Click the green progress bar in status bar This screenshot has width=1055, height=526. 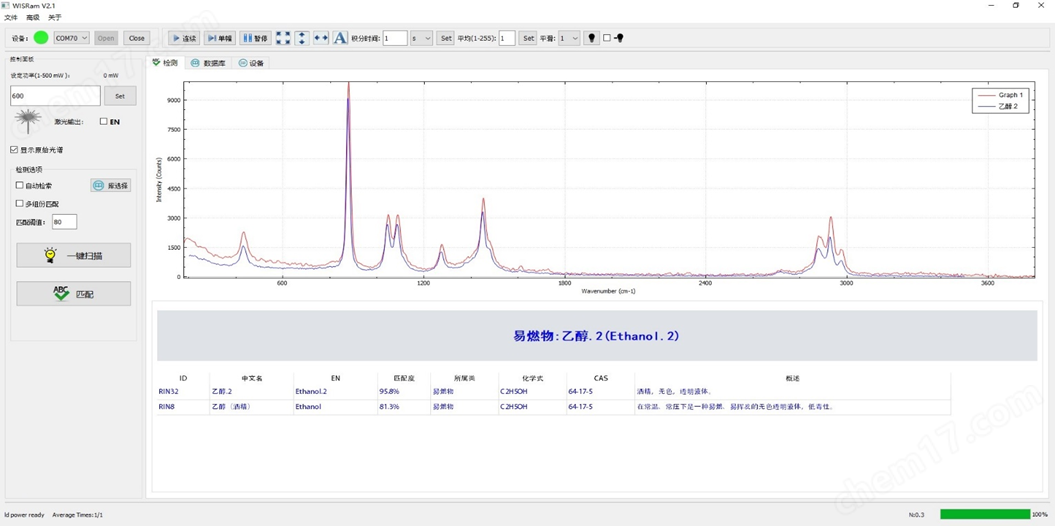point(984,514)
